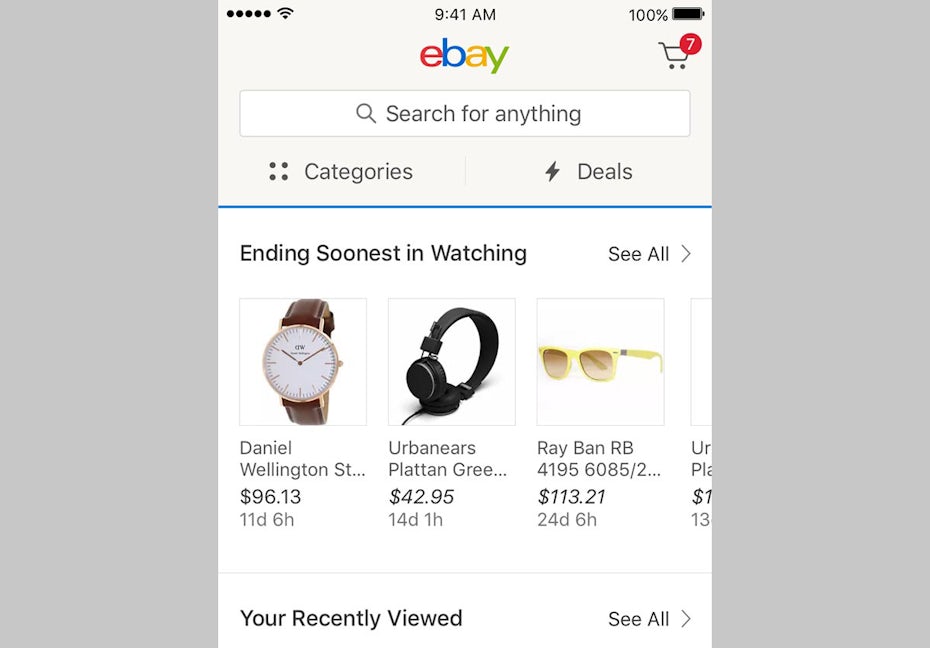Expand Ending Soonest list via chevron
The image size is (930, 648).
[686, 254]
